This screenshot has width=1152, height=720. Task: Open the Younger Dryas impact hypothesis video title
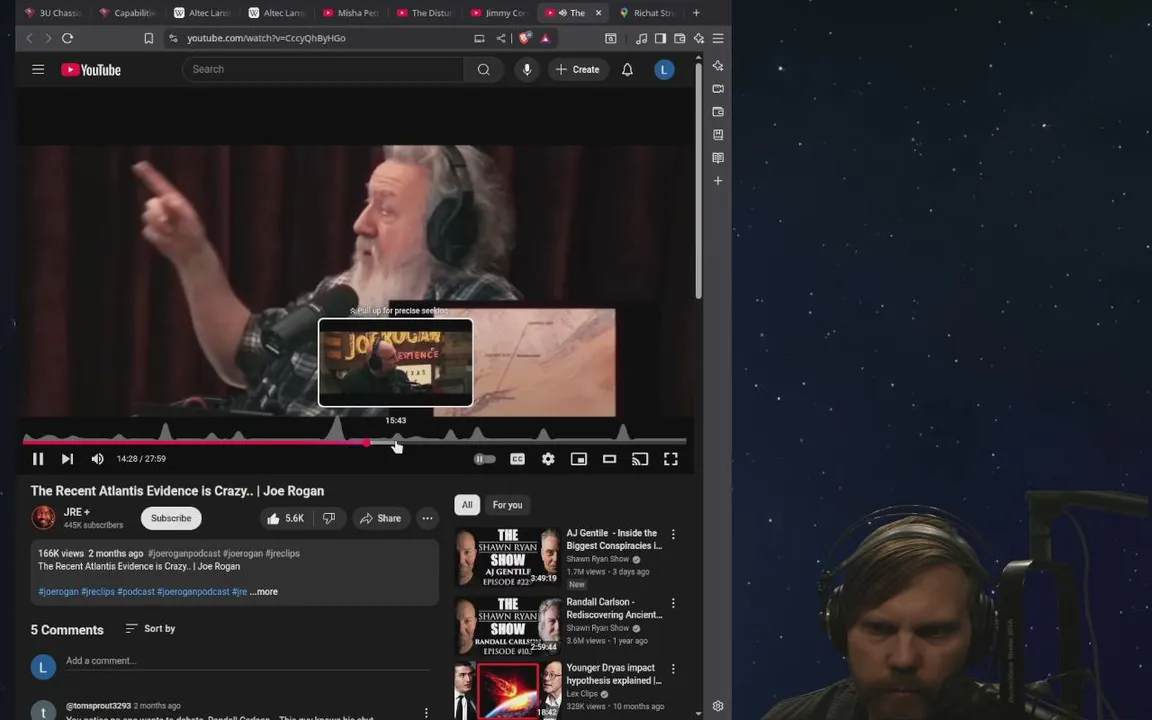coord(613,674)
